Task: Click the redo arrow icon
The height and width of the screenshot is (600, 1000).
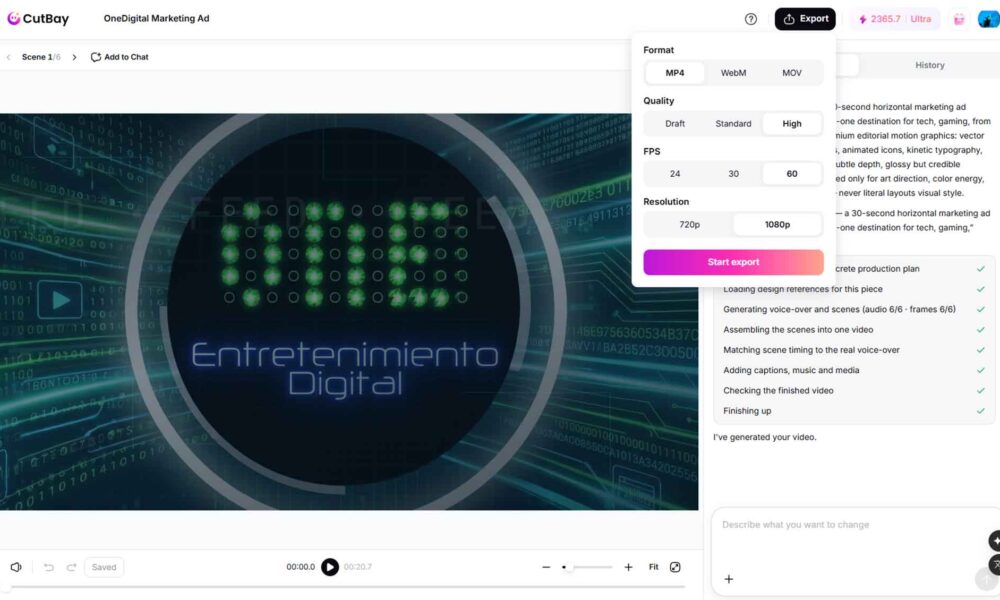Action: pos(71,567)
